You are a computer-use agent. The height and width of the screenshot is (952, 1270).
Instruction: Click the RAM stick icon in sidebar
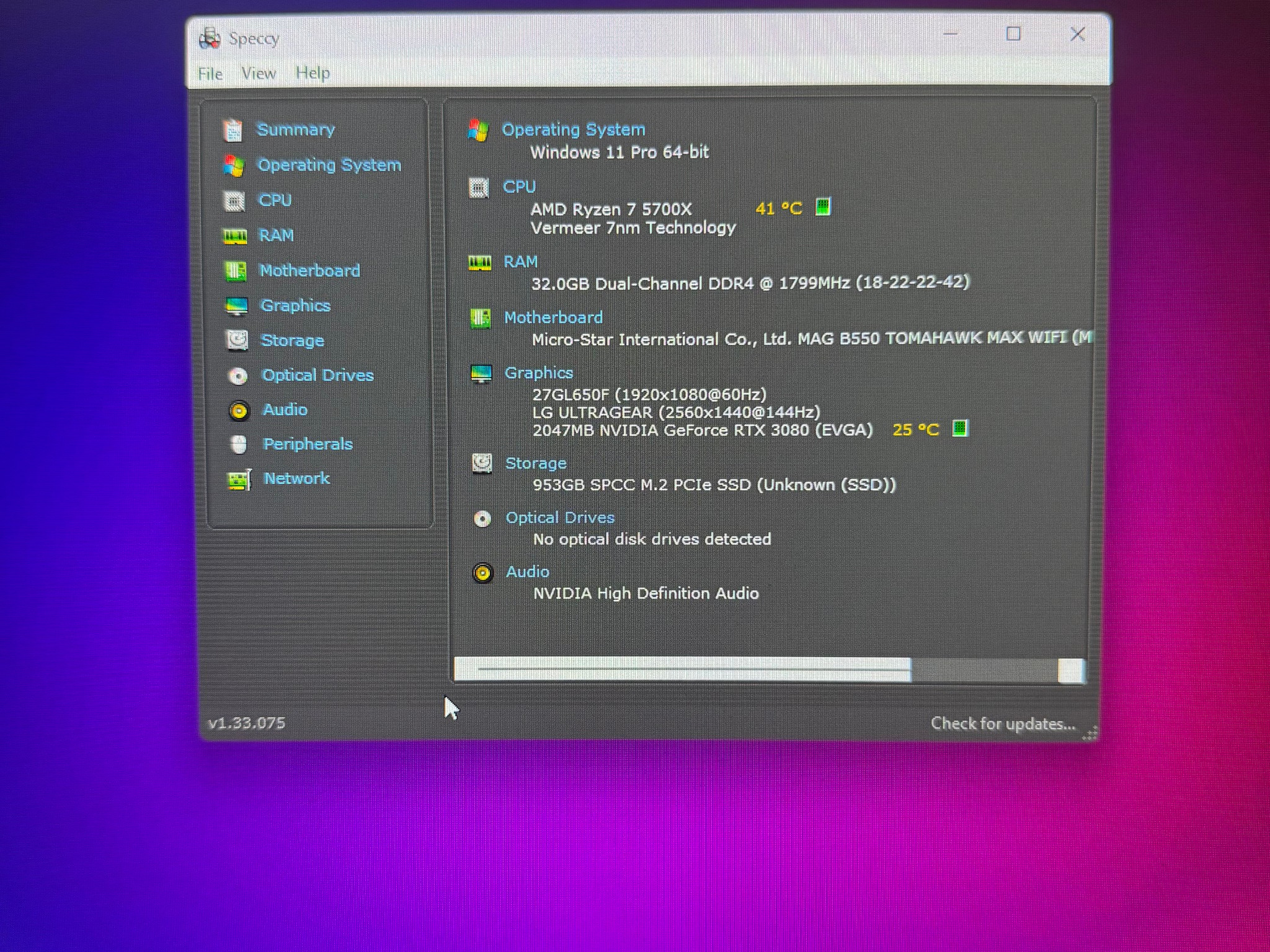(x=235, y=236)
